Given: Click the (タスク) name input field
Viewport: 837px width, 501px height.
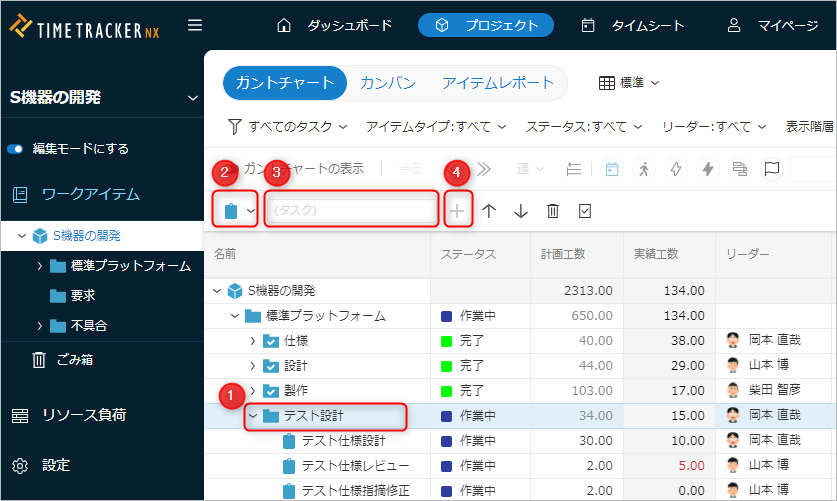Looking at the screenshot, I should click(352, 211).
